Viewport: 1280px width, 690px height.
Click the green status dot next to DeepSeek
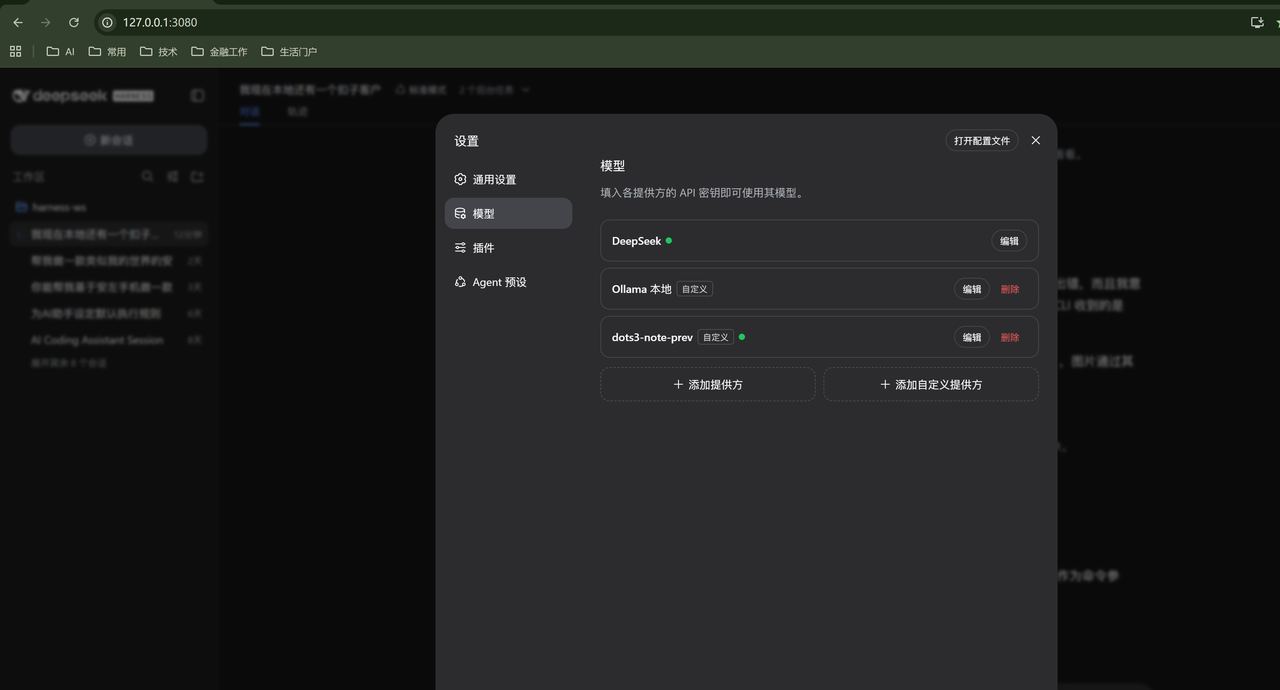click(669, 241)
